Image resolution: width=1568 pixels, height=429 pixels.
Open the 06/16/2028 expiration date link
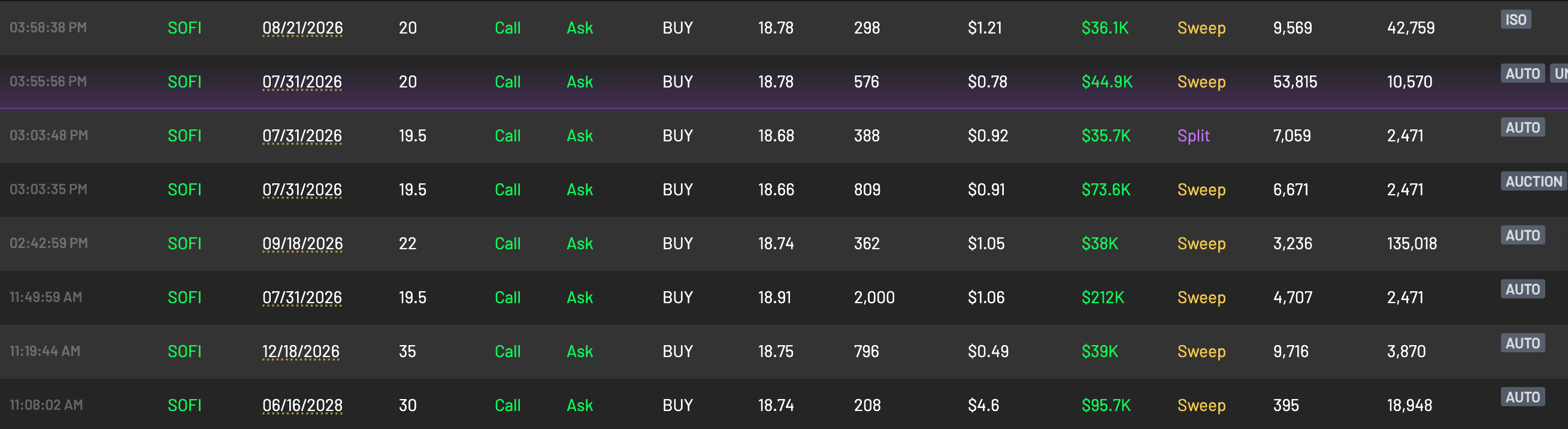point(302,405)
